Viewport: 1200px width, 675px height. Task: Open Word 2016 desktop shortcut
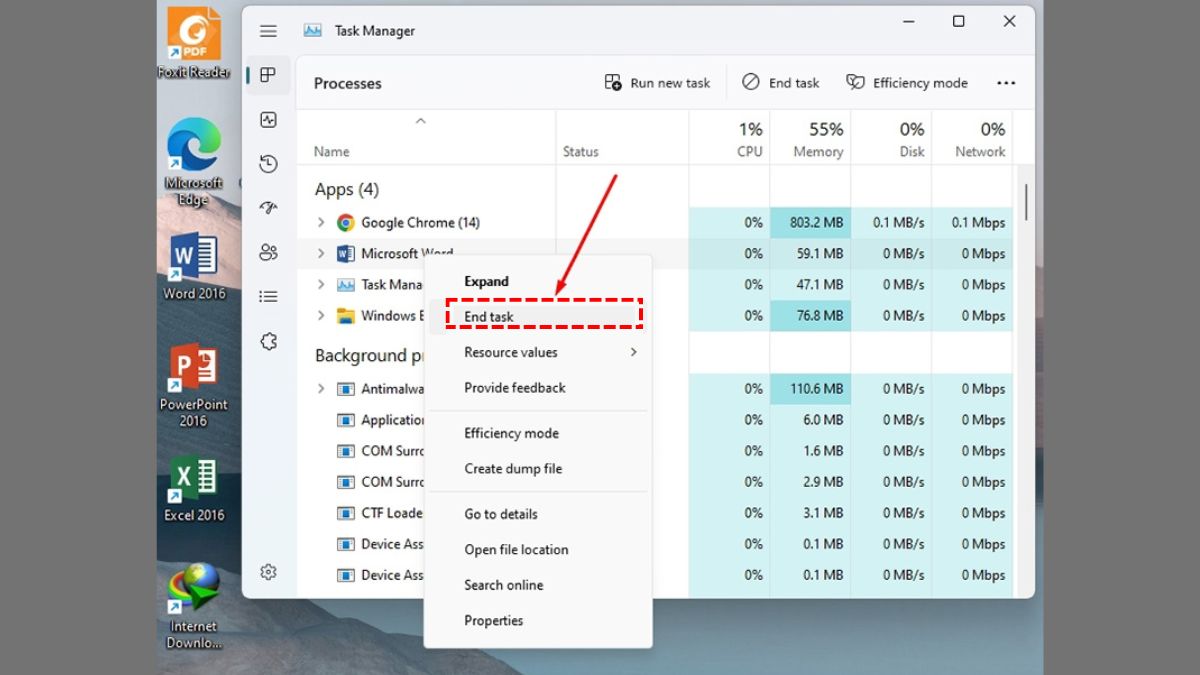click(x=194, y=266)
